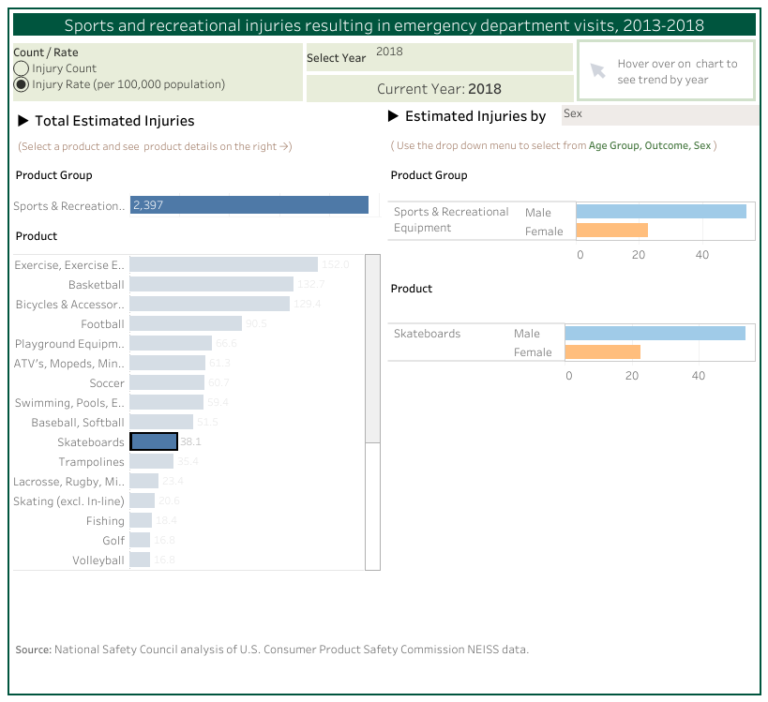Viewport: 768px width, 702px height.
Task: Click the Exercise equipment bar in Product list
Action: pyautogui.click(x=223, y=265)
